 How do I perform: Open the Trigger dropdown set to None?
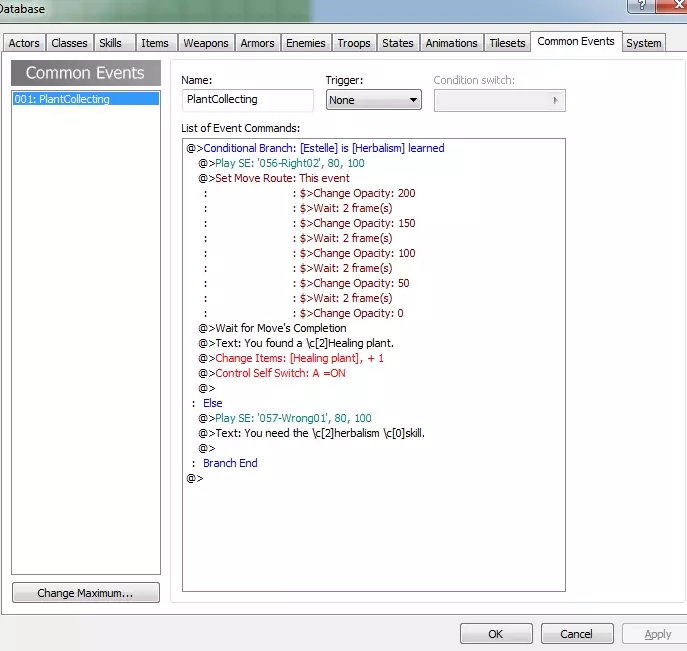[374, 100]
